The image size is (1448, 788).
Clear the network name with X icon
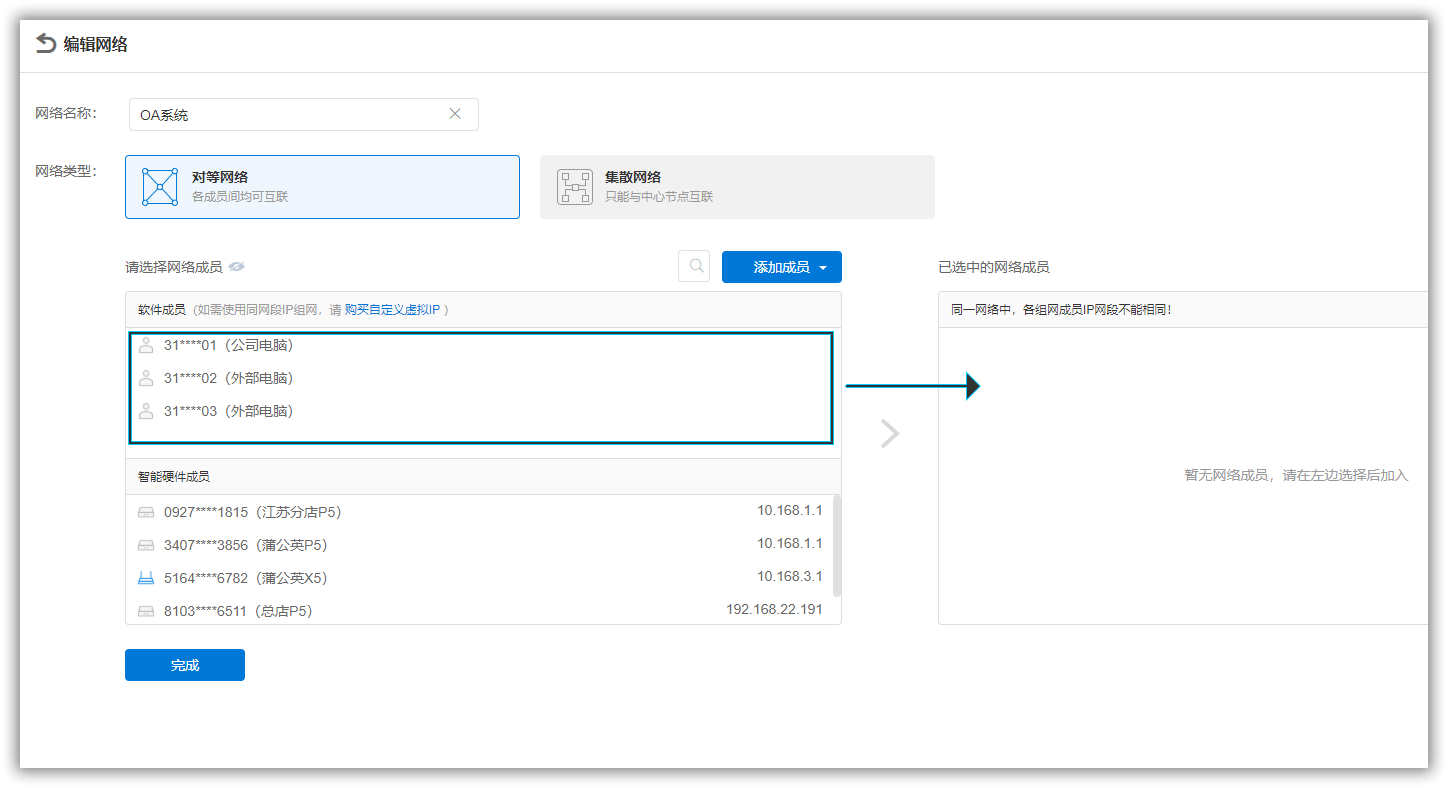coord(455,114)
